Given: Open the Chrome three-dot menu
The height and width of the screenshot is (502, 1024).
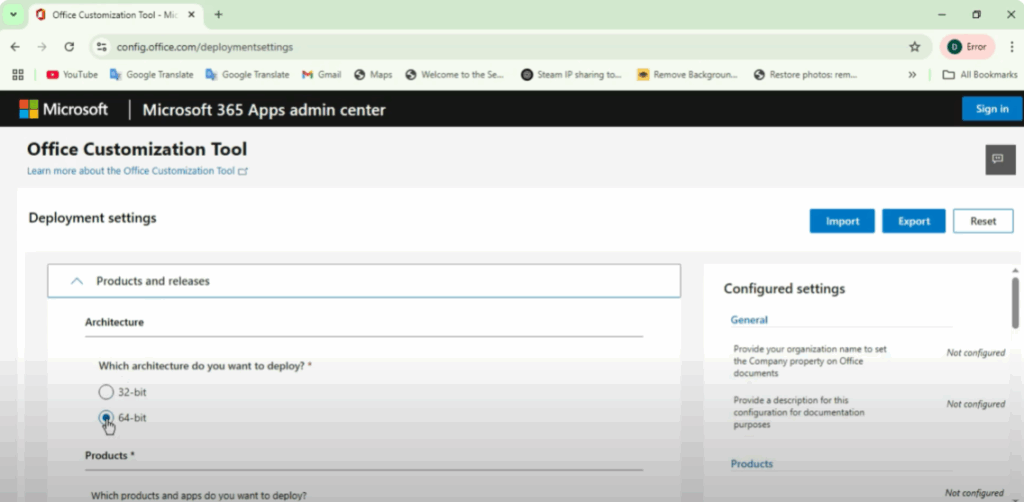Looking at the screenshot, I should pyautogui.click(x=1012, y=47).
